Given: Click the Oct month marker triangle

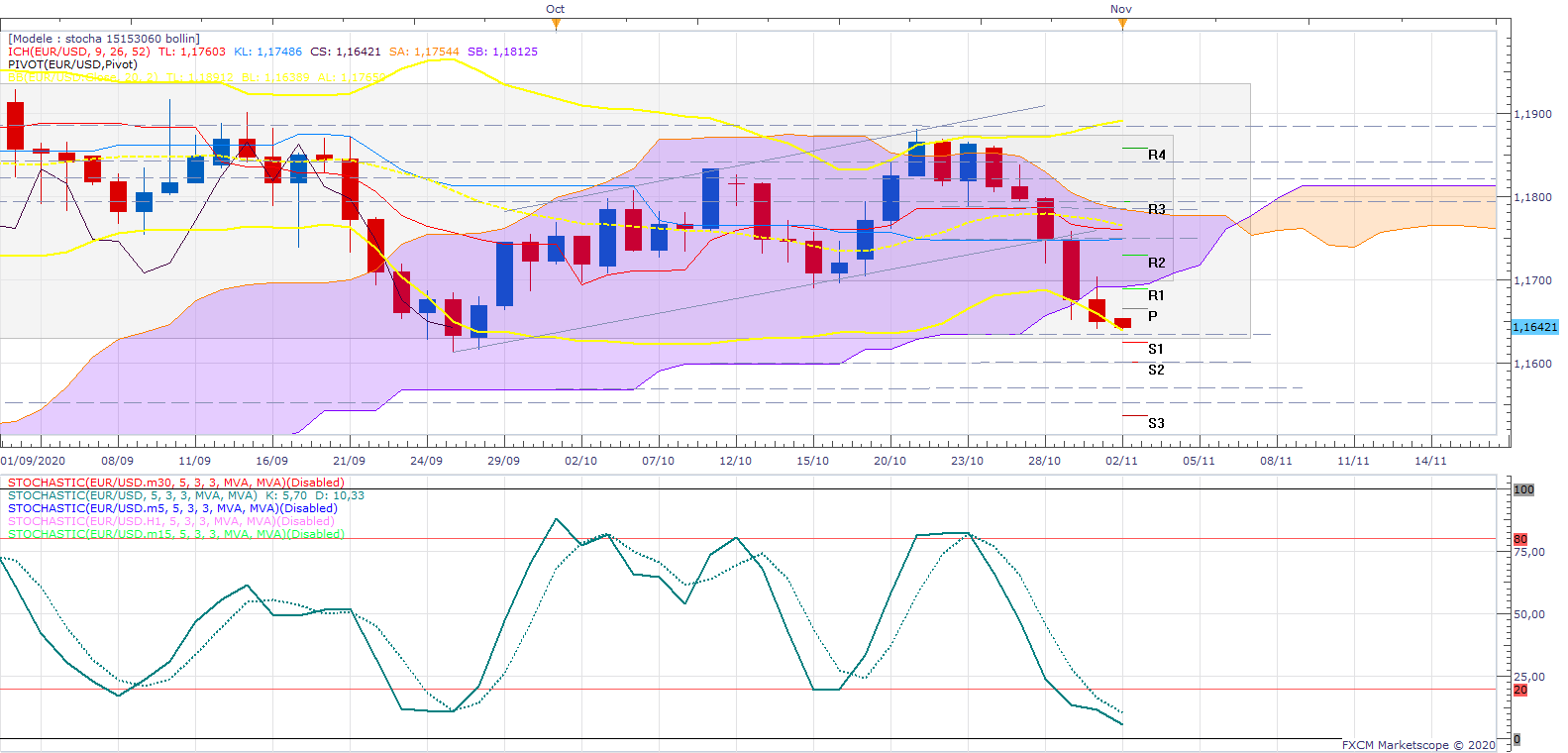Looking at the screenshot, I should 556,24.
